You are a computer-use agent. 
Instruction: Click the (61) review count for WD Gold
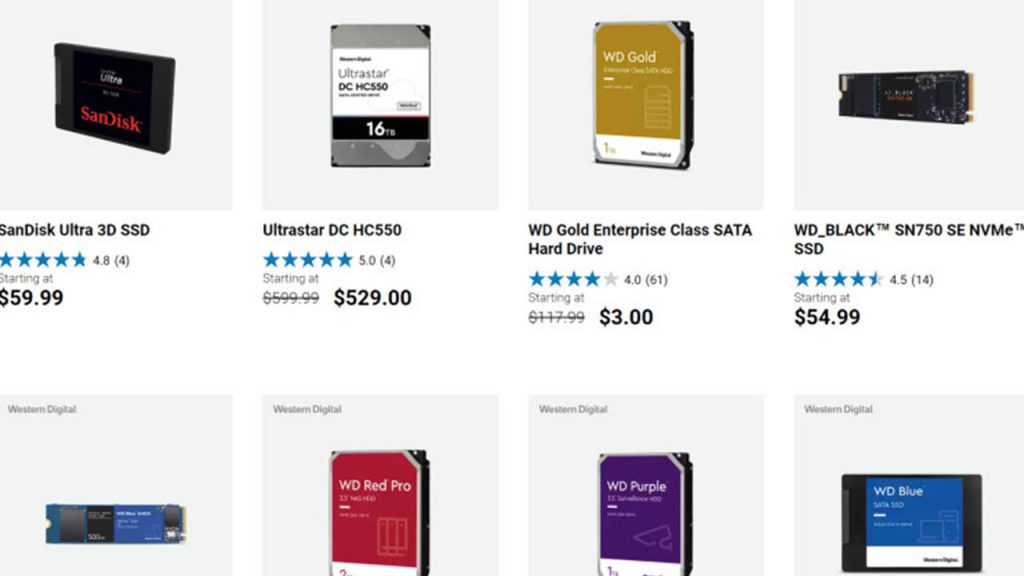657,280
